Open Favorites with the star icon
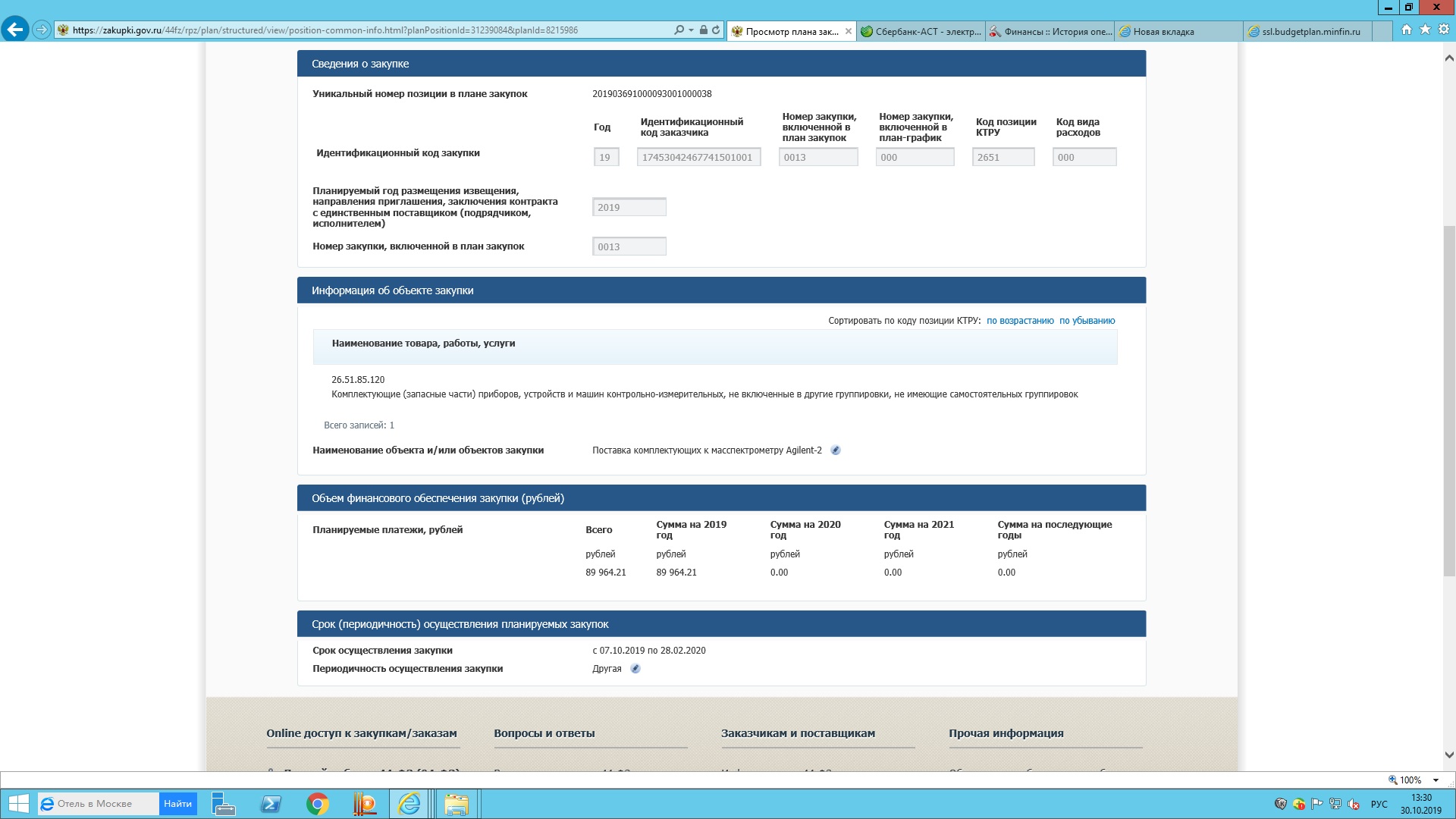The height and width of the screenshot is (819, 1456). [x=1425, y=30]
